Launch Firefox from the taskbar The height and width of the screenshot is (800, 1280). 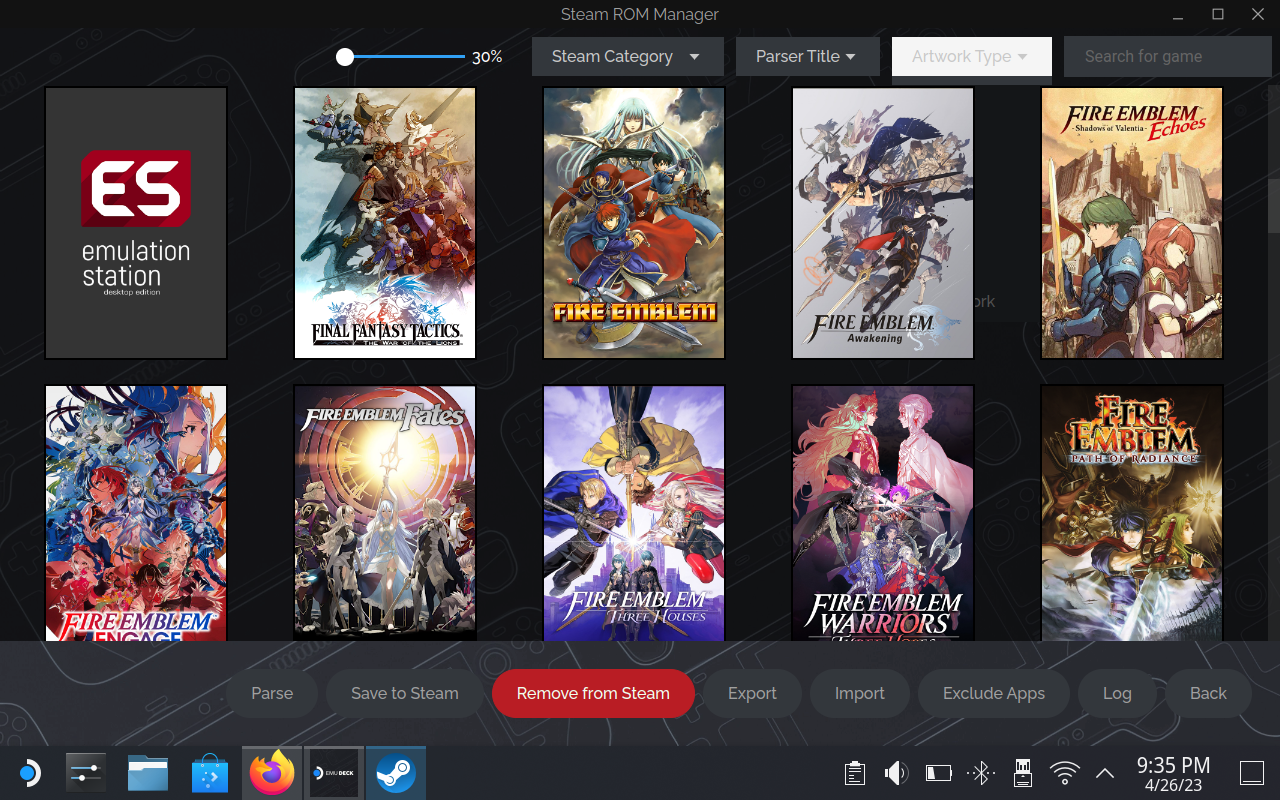click(x=270, y=772)
